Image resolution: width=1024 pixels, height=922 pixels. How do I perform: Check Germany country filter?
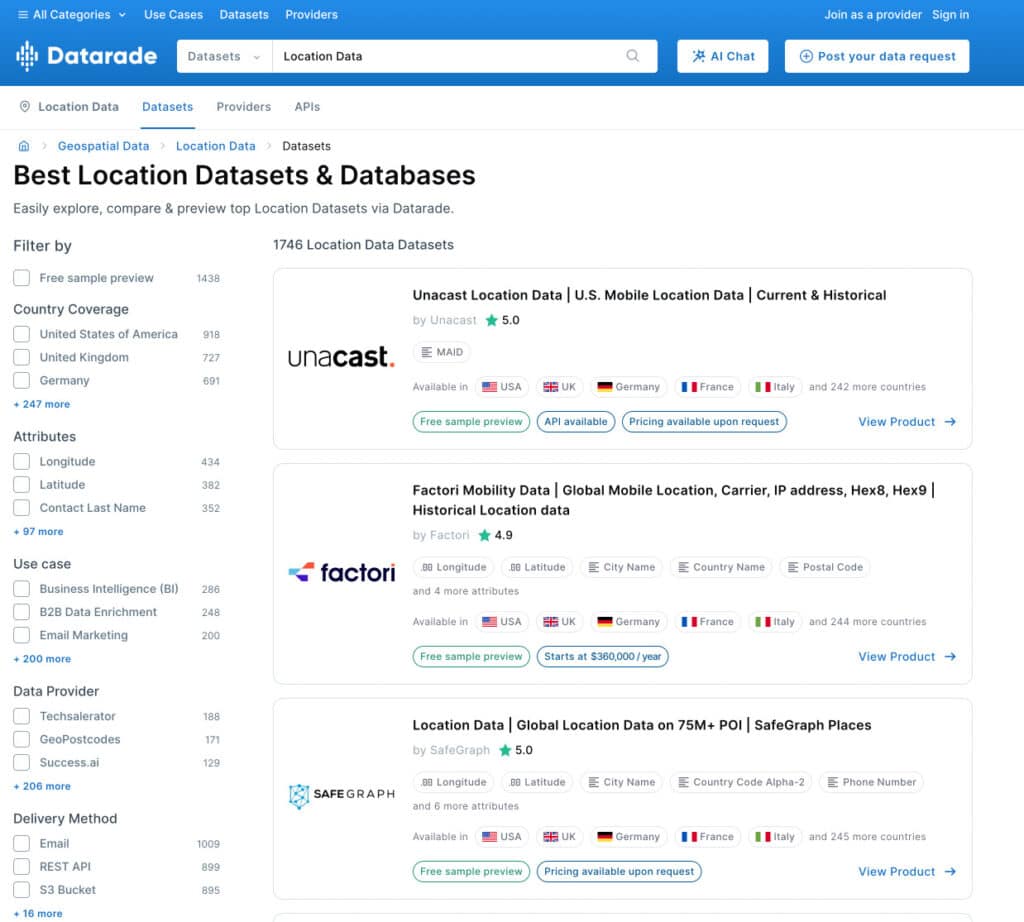tap(22, 381)
